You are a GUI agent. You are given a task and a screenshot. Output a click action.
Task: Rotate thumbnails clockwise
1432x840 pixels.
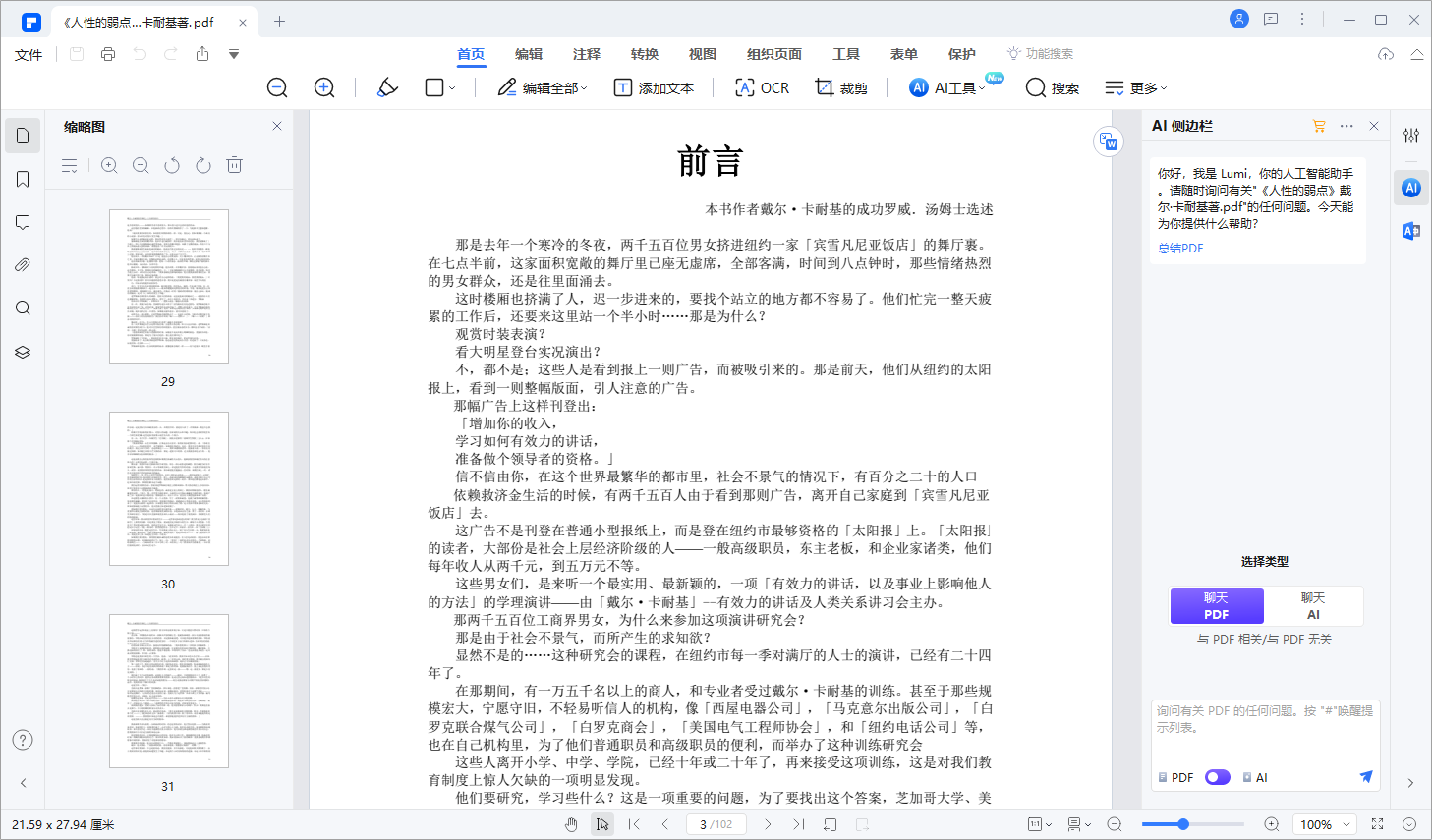tap(203, 165)
